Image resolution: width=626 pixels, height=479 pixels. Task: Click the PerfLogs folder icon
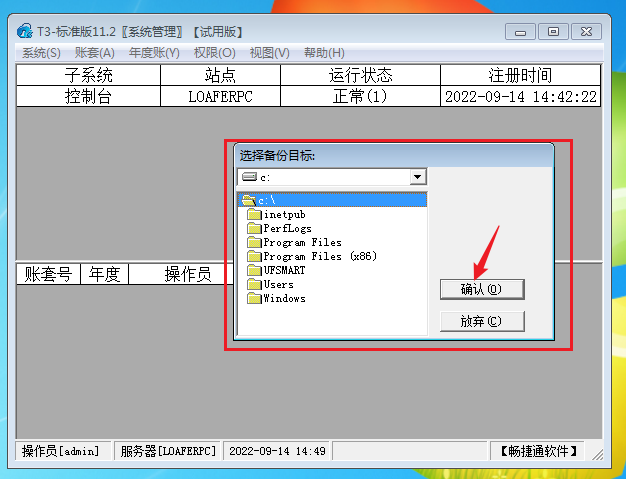(254, 228)
